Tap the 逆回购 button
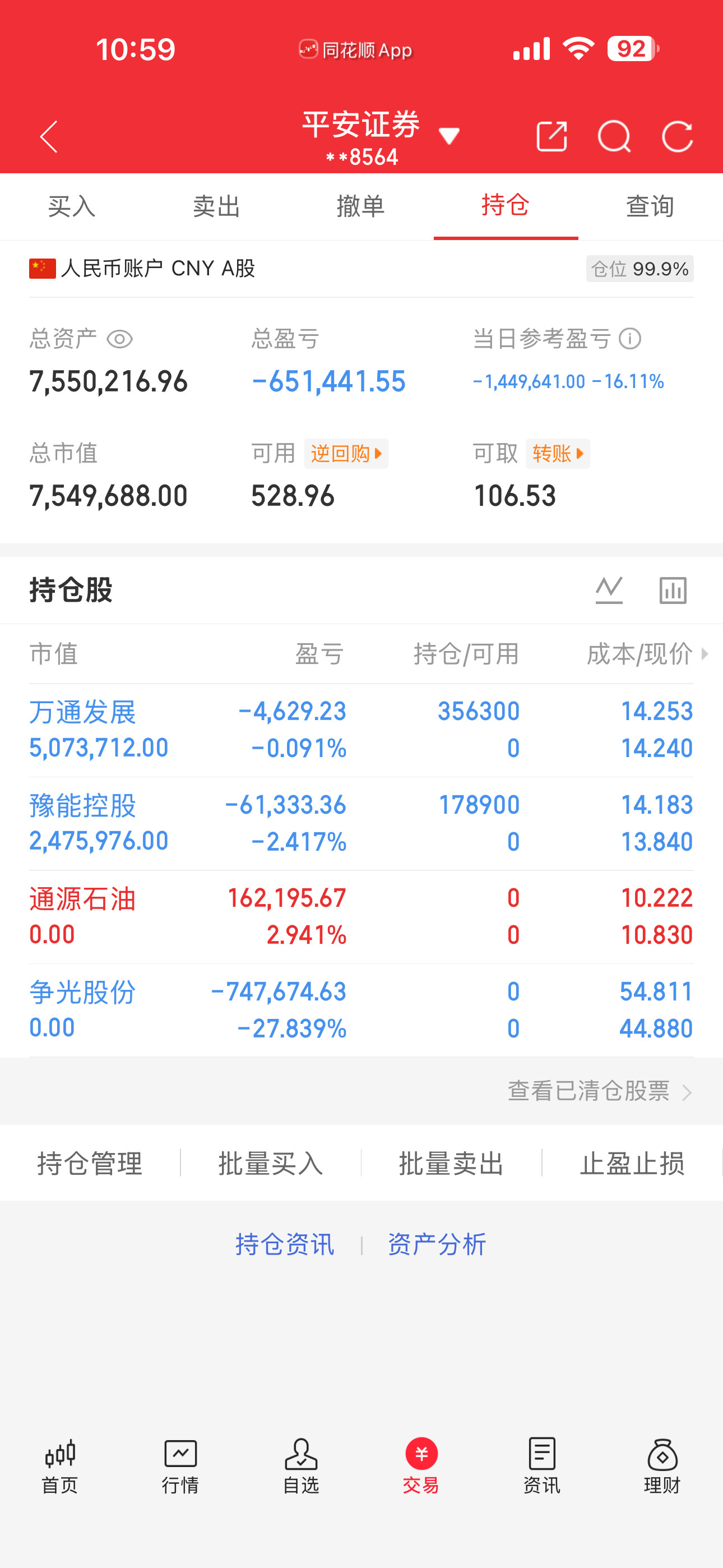The height and width of the screenshot is (1568, 723). click(346, 454)
